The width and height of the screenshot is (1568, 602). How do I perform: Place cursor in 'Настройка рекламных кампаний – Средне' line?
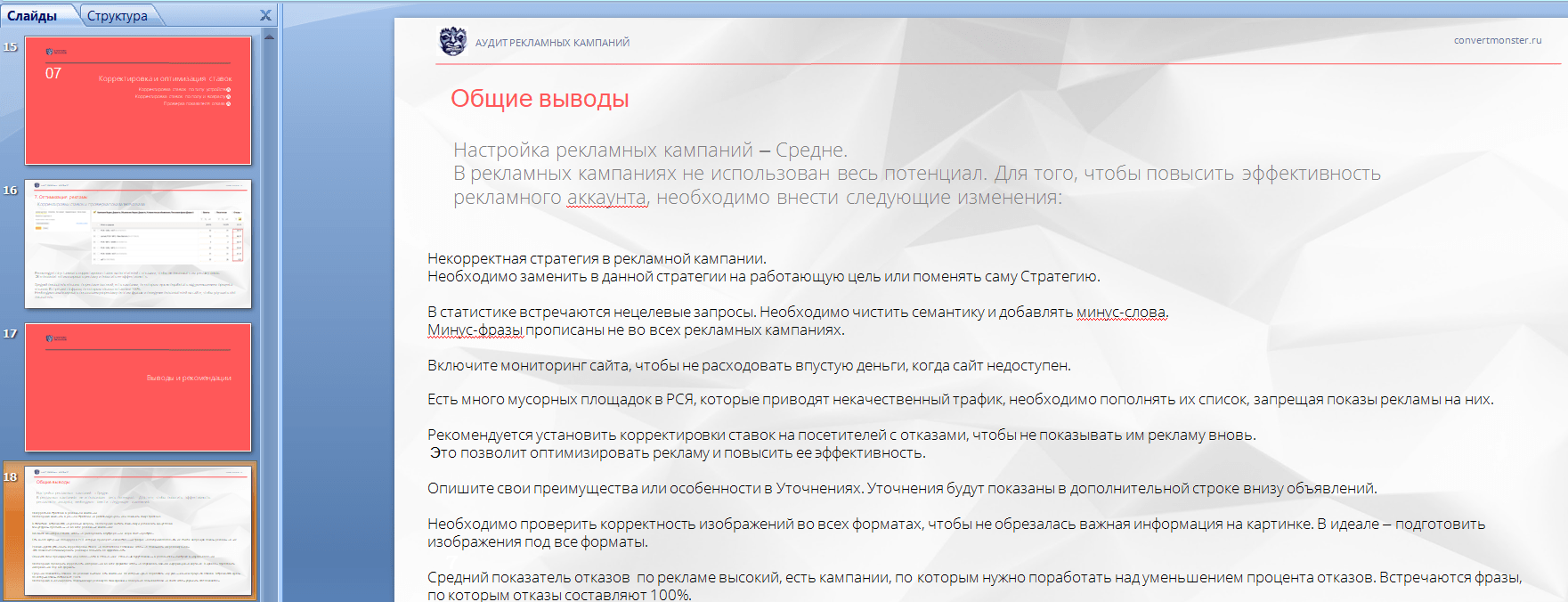point(650,150)
